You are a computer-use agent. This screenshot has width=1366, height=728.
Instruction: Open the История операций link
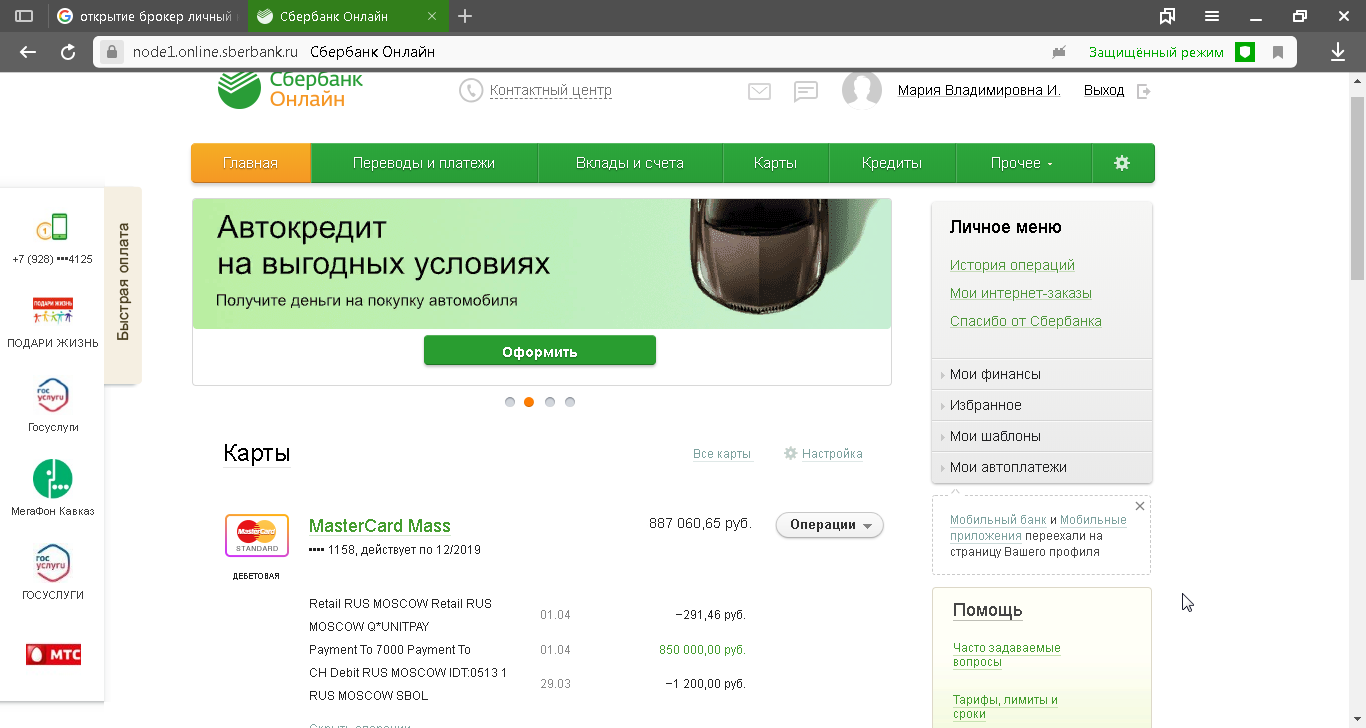pyautogui.click(x=1012, y=265)
